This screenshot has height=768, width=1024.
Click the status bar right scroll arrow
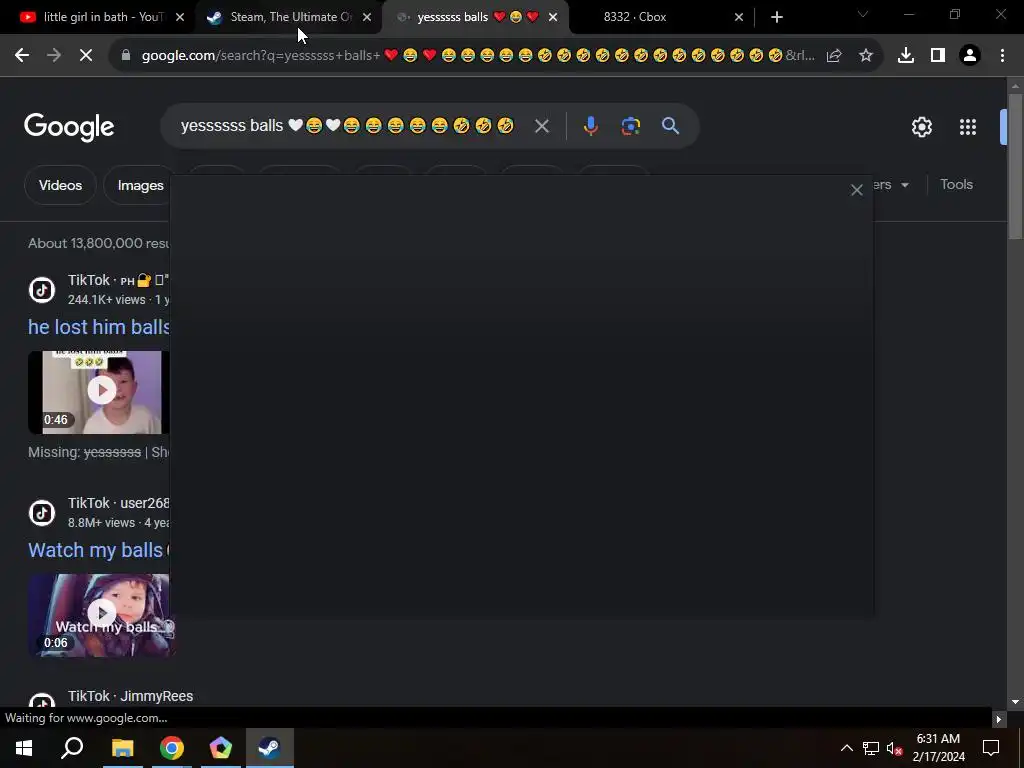coord(999,719)
